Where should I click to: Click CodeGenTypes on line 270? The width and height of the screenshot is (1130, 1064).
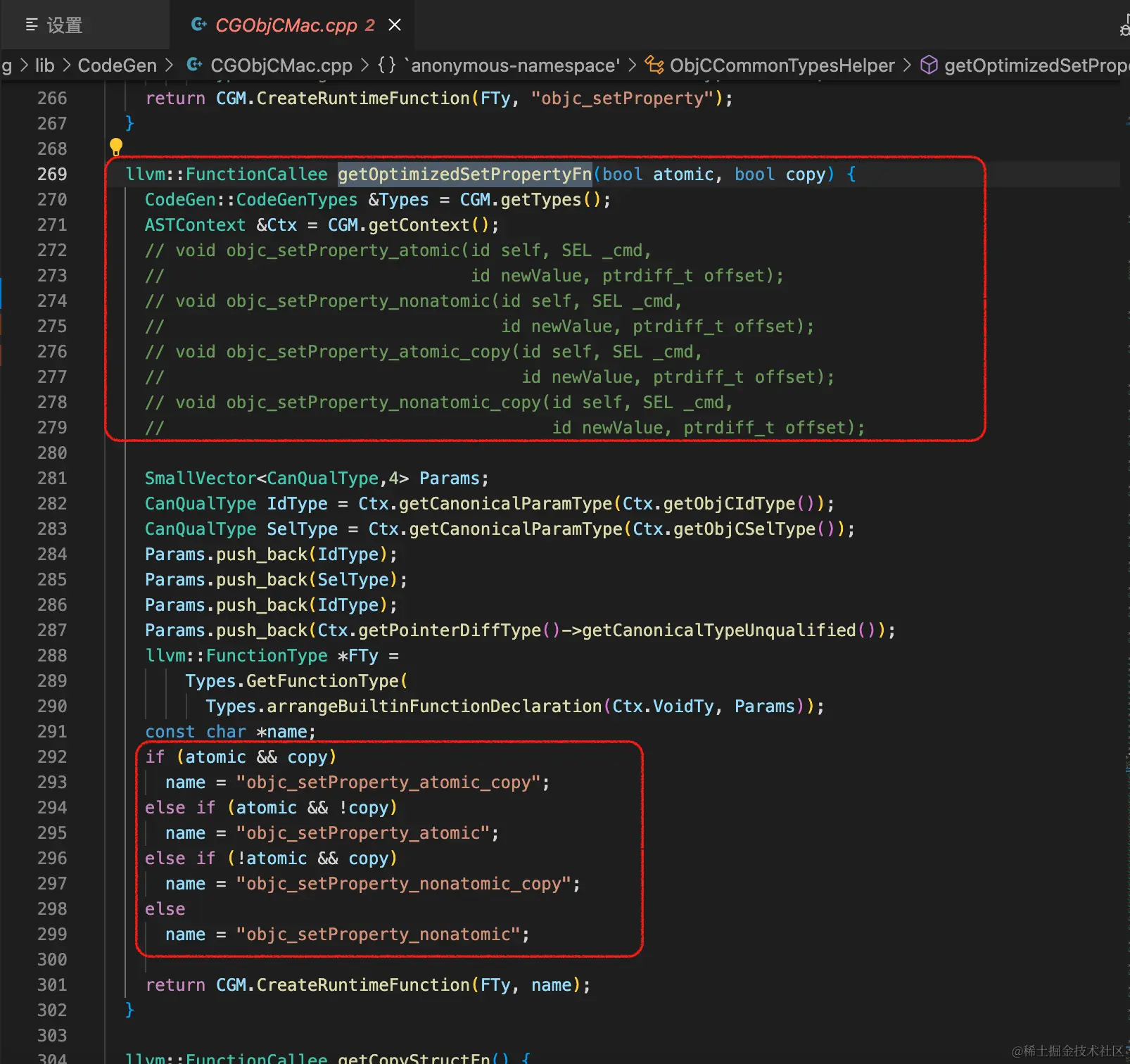click(x=296, y=199)
